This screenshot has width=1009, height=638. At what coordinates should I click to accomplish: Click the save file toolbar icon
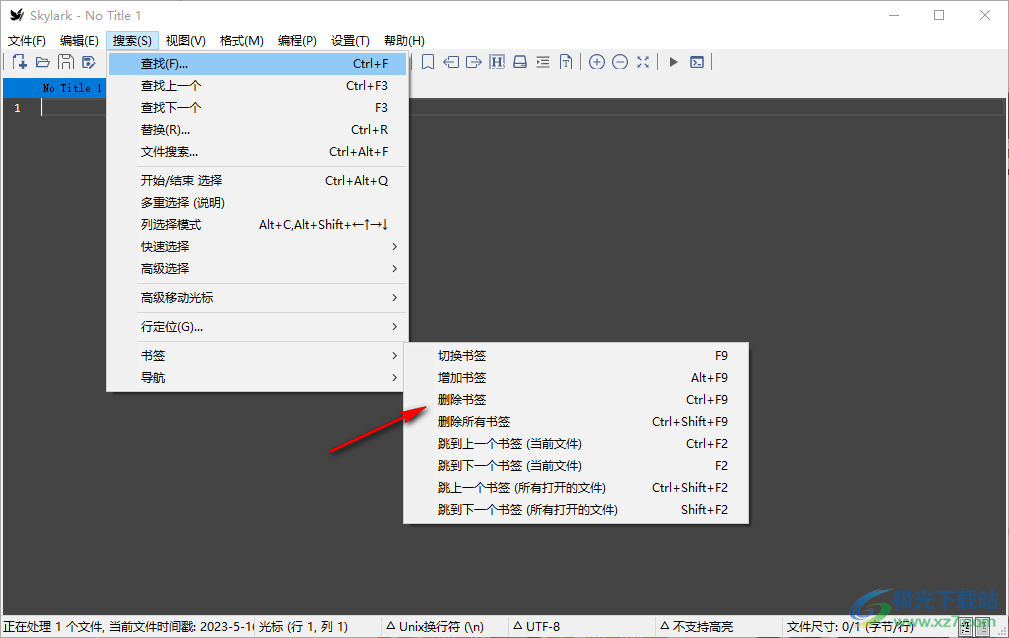(66, 62)
